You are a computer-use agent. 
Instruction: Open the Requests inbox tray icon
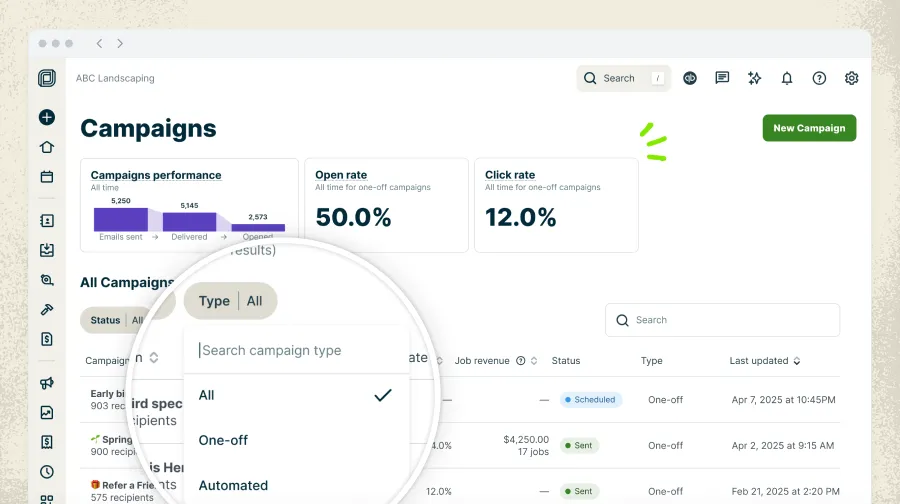click(47, 250)
